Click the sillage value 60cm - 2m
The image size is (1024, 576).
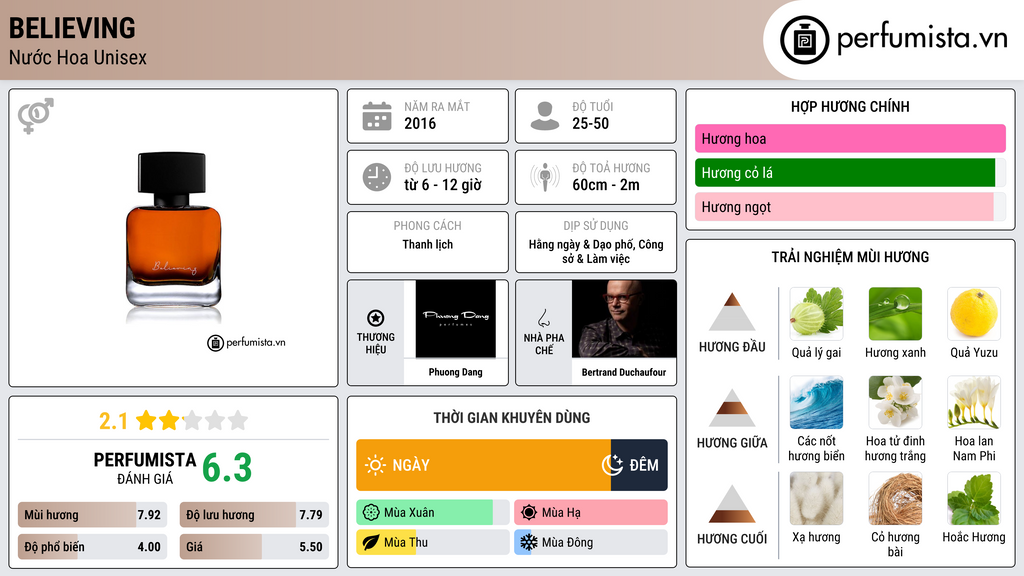tap(606, 185)
